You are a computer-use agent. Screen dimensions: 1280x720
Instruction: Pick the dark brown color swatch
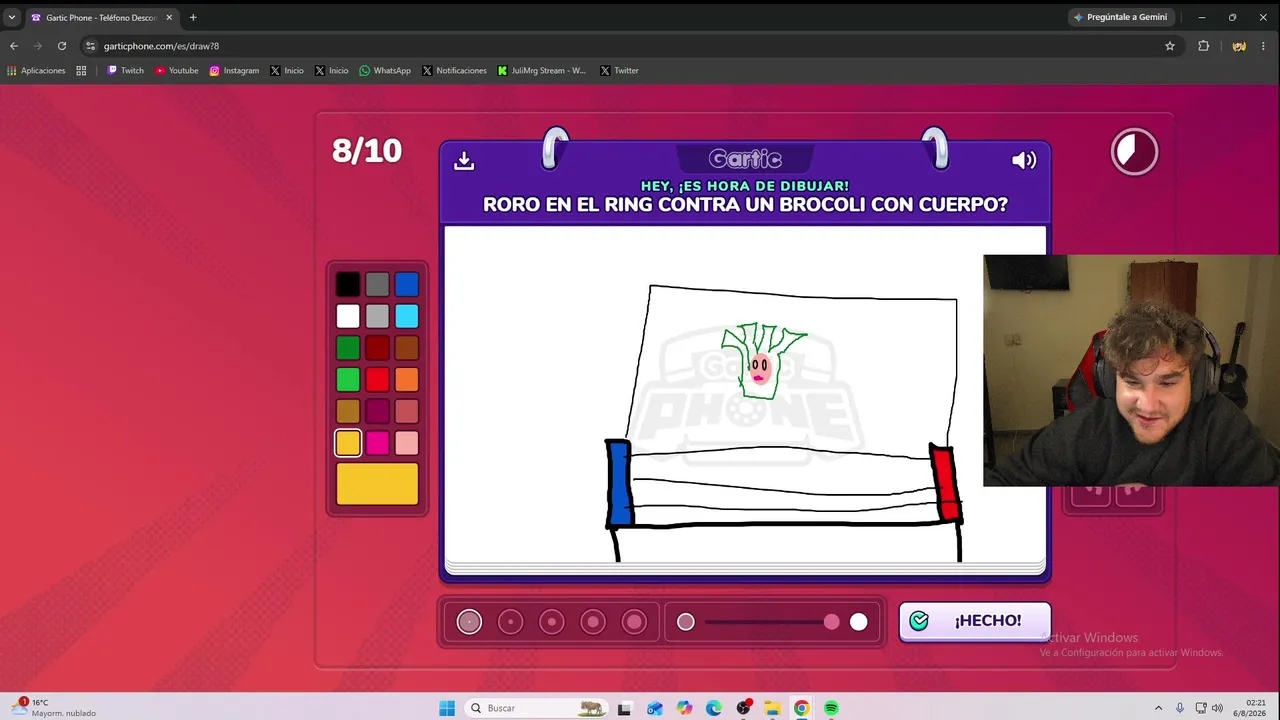406,348
